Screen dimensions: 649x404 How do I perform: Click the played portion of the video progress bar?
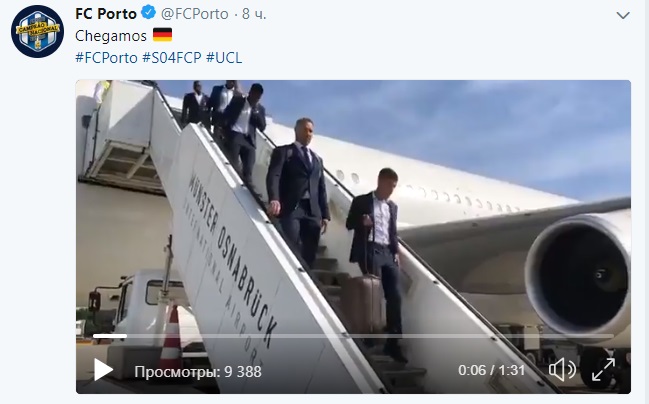[x=110, y=336]
